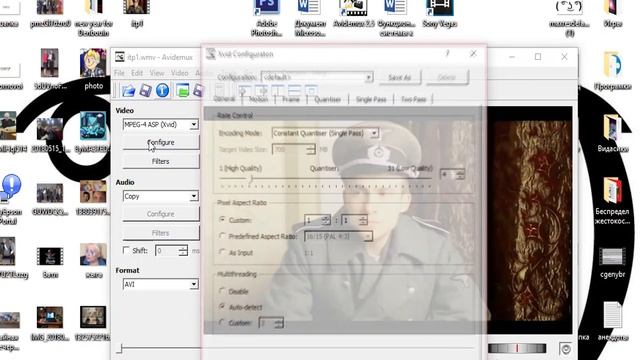Open the Беспредел жестокос... folder on desktop

pyautogui.click(x=613, y=201)
